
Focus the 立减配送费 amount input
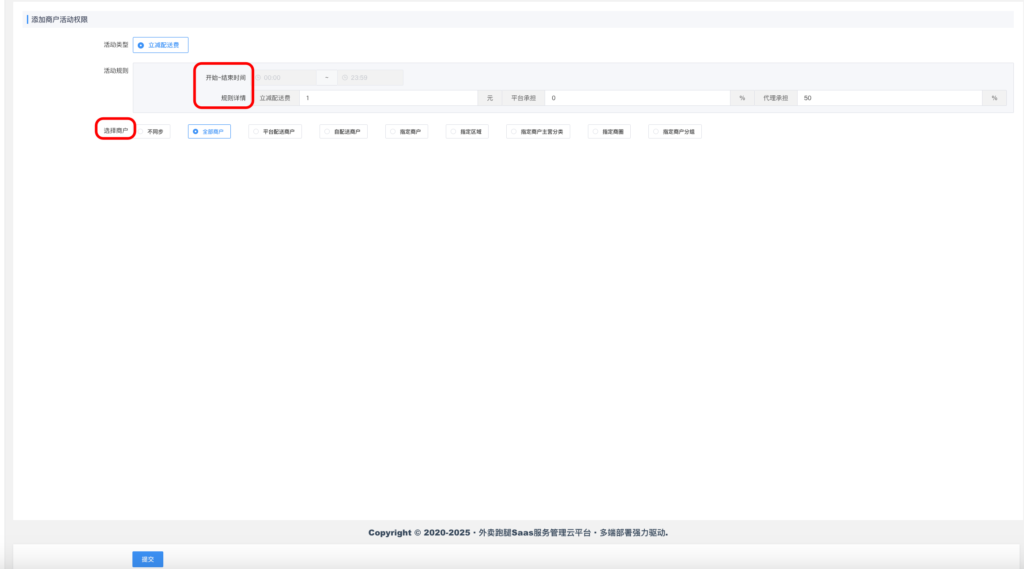[x=388, y=98]
